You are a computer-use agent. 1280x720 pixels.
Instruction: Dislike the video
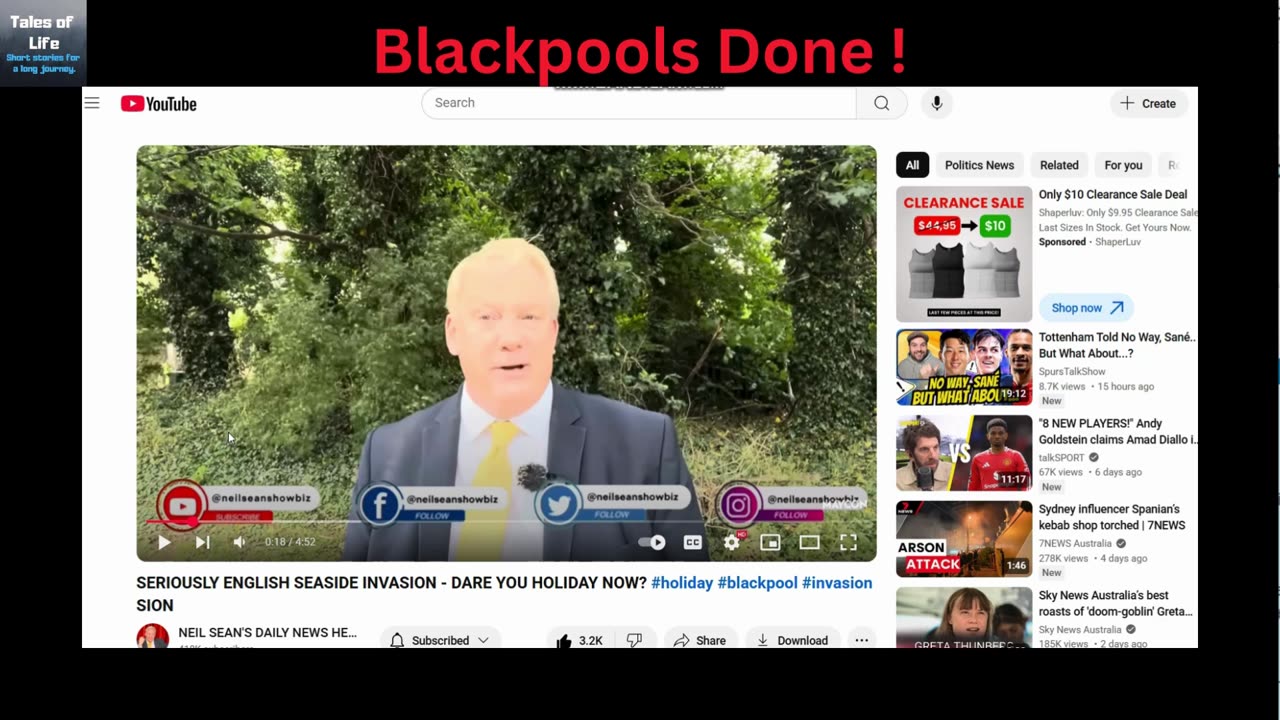[x=634, y=640]
